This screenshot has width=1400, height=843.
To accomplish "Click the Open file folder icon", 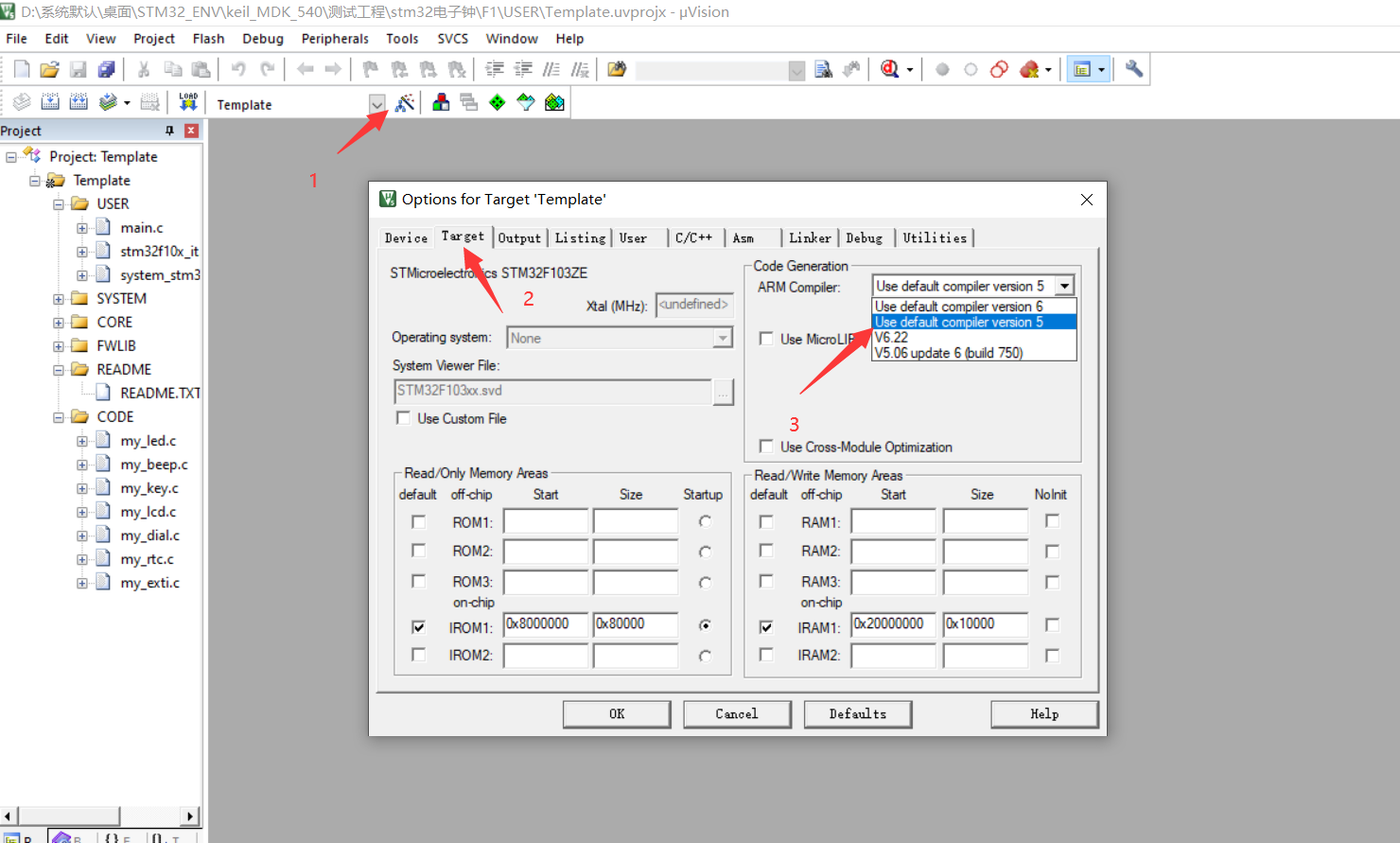I will point(50,69).
